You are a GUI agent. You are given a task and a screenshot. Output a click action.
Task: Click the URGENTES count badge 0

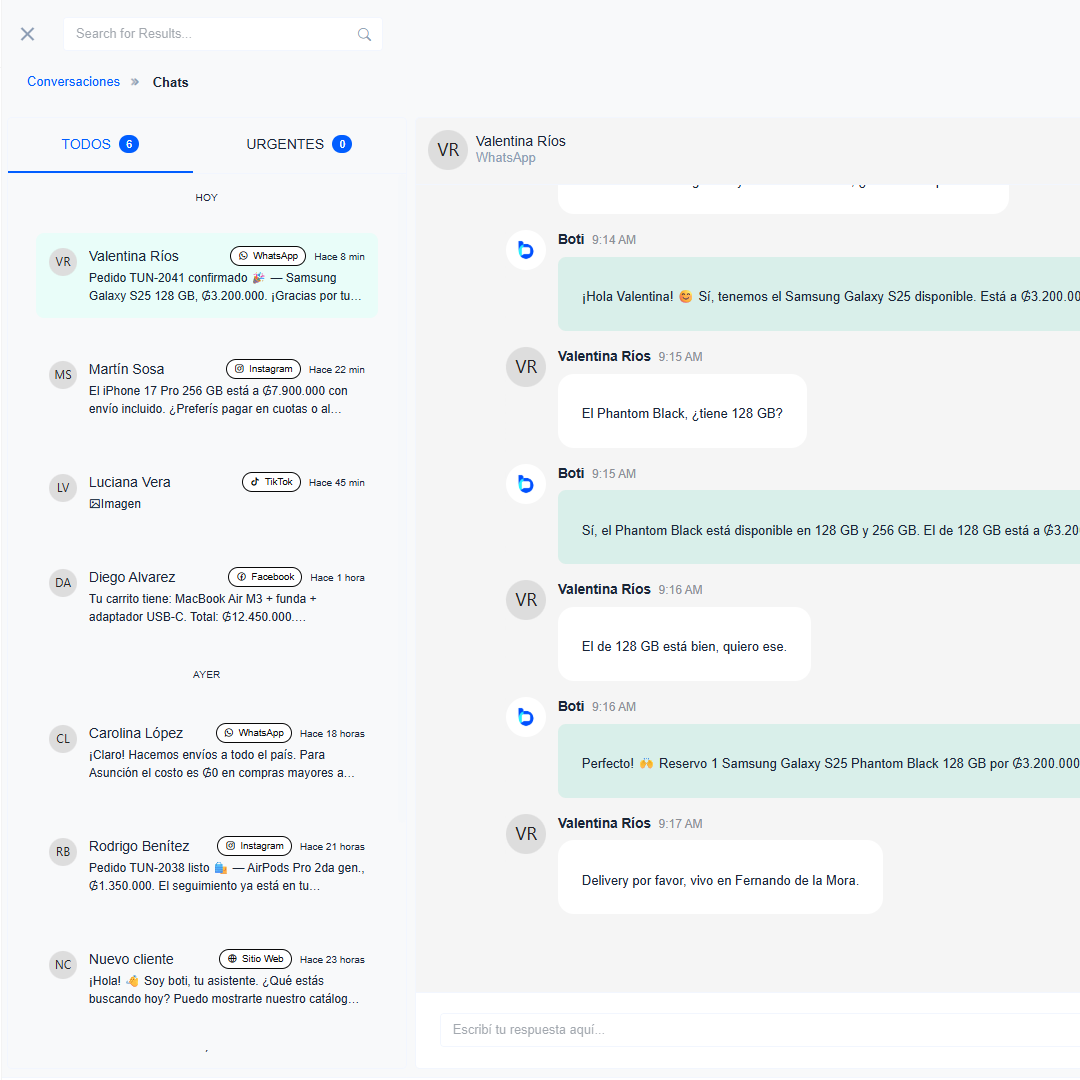pyautogui.click(x=342, y=144)
